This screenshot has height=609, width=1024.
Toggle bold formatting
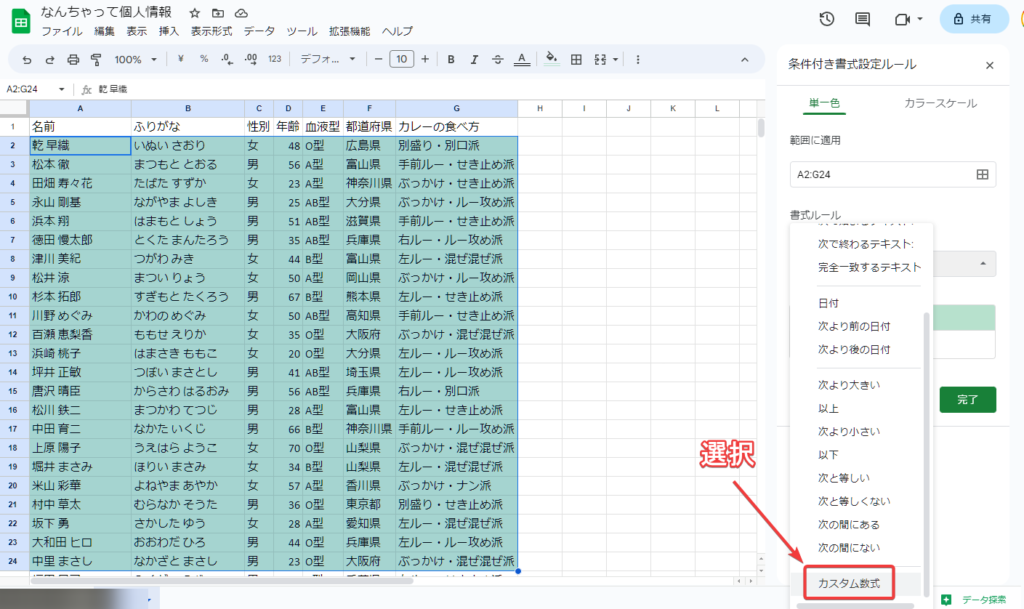click(x=451, y=59)
